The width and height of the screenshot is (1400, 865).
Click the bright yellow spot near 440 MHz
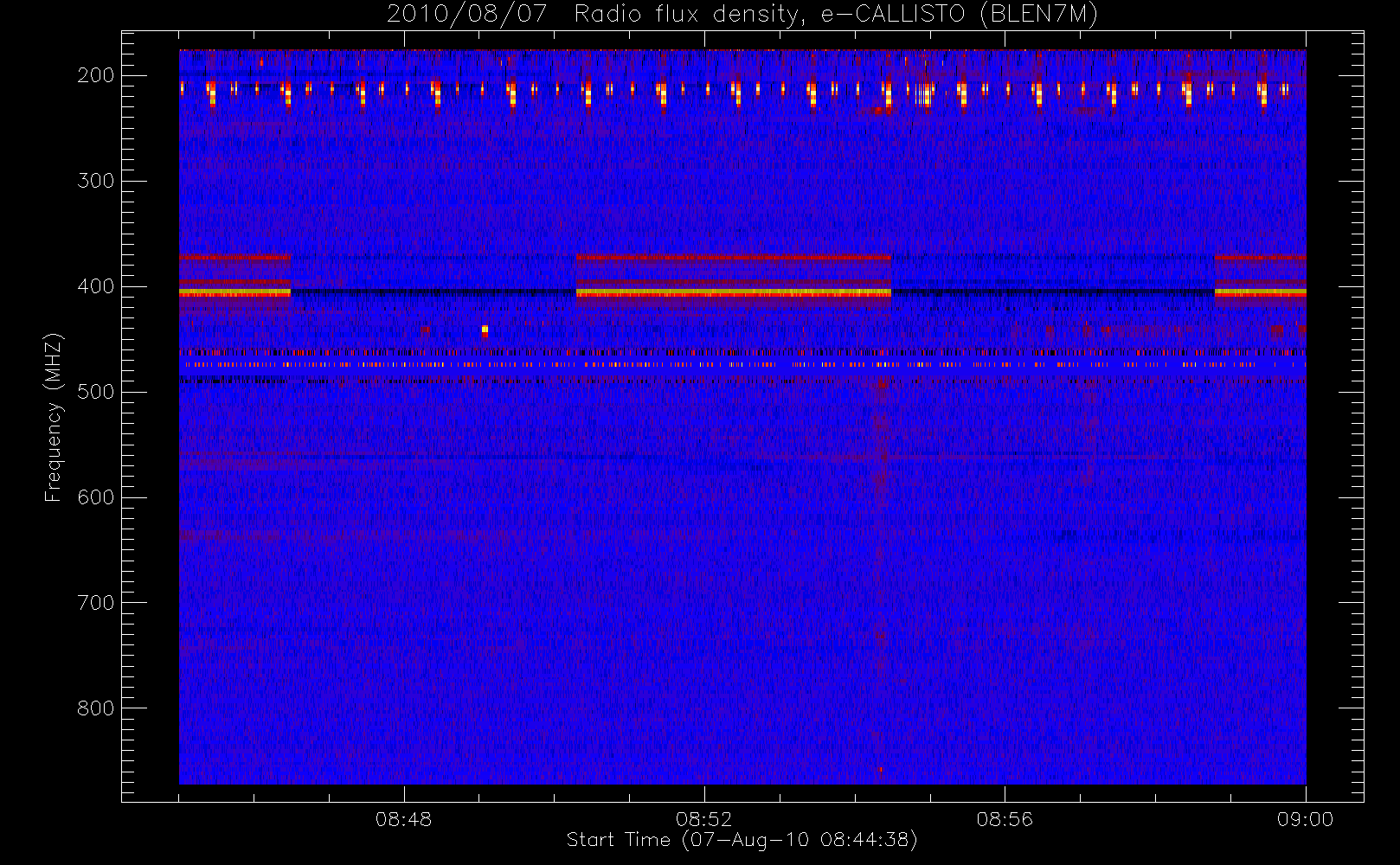pos(485,330)
